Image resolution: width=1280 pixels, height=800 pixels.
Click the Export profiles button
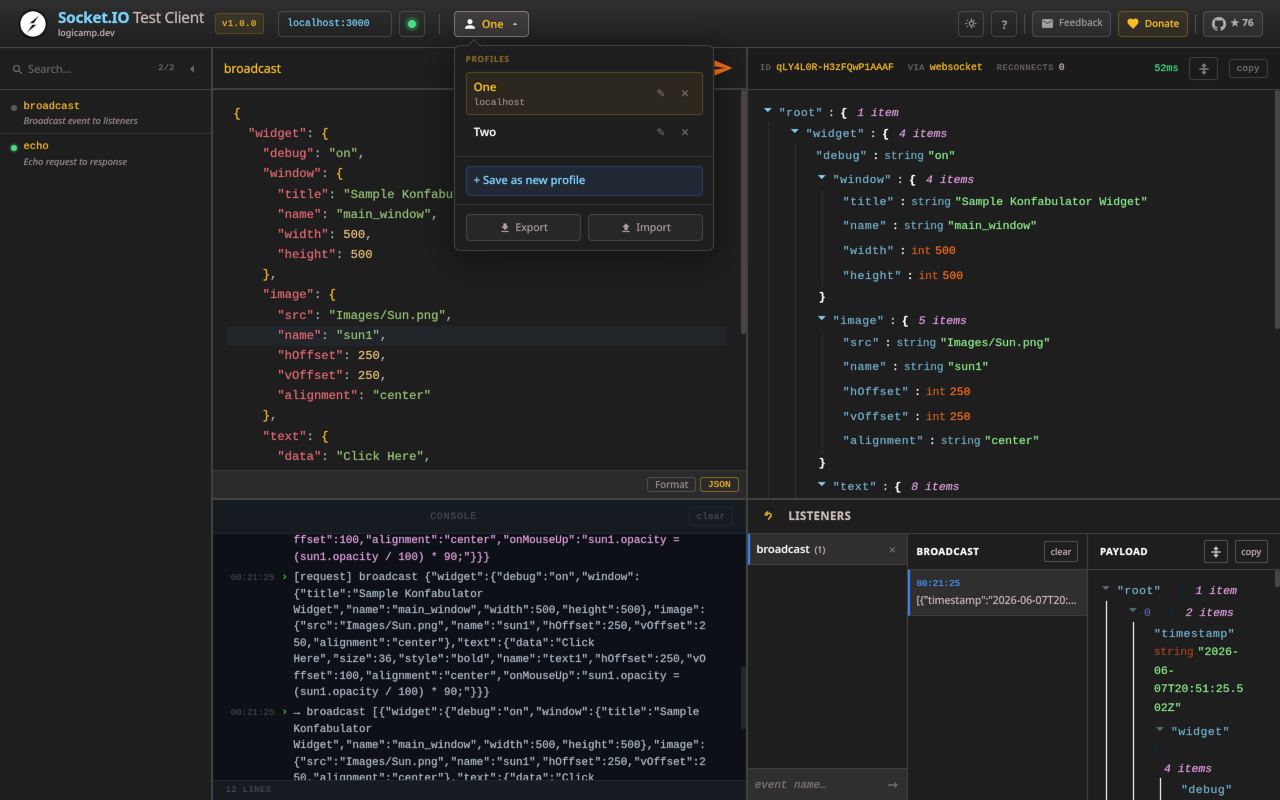pos(523,227)
